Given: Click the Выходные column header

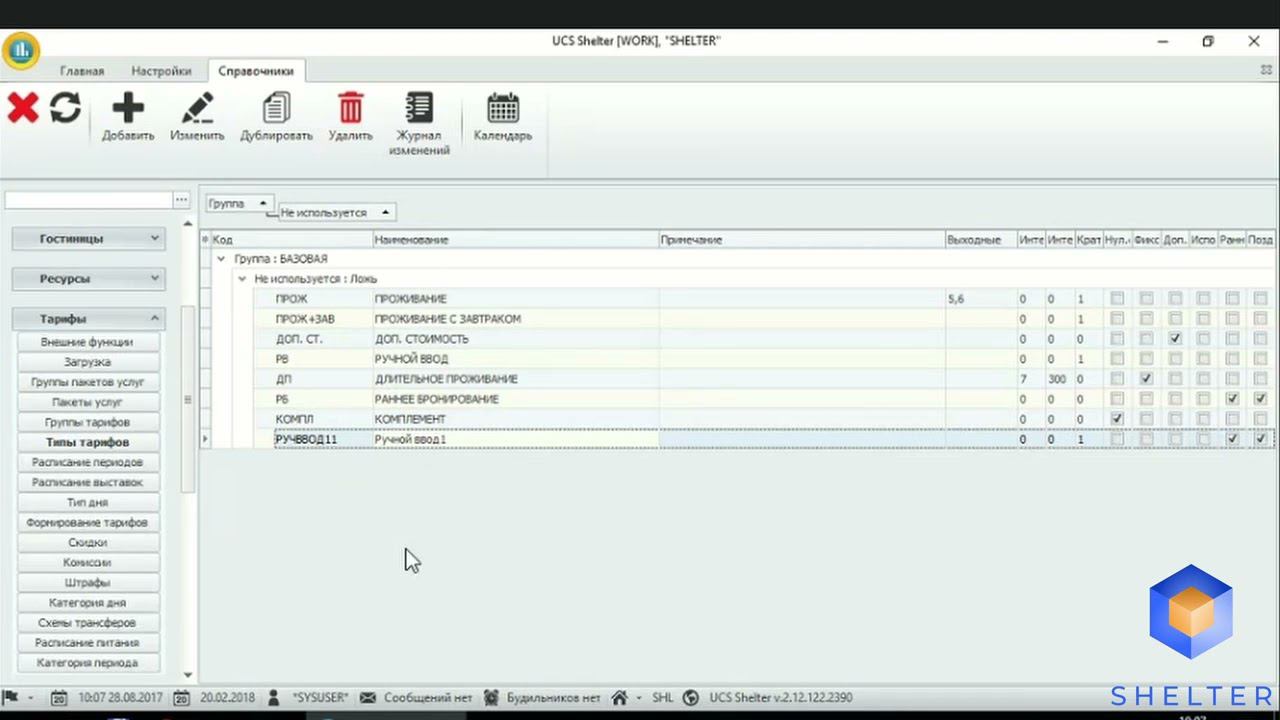Looking at the screenshot, I should pos(981,240).
